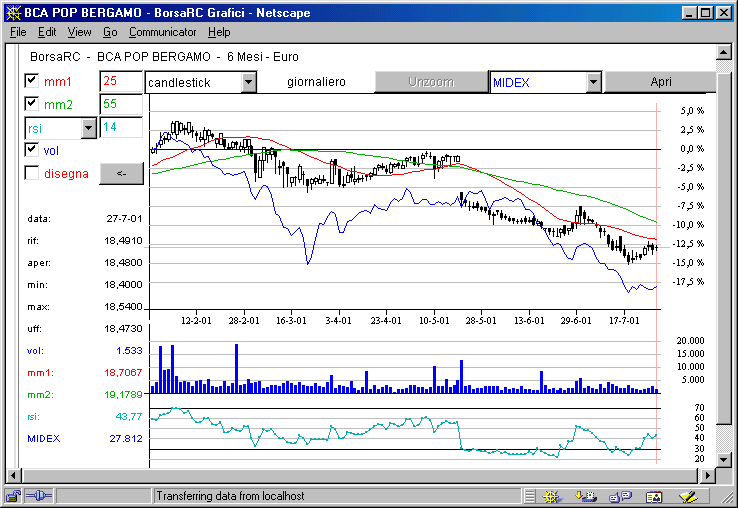
Task: Click the mm2 value 19,1789
Action: tap(123, 395)
